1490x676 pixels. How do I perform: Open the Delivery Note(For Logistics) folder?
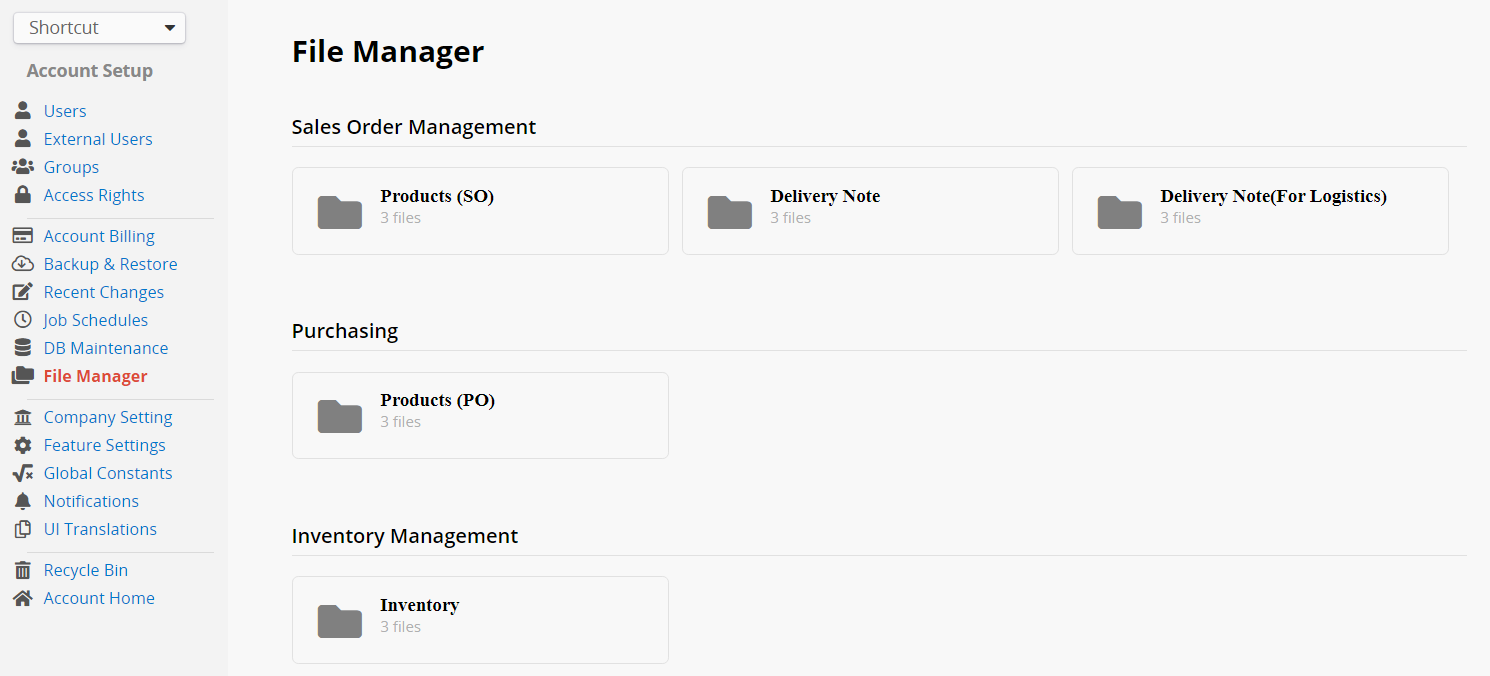pos(1259,211)
